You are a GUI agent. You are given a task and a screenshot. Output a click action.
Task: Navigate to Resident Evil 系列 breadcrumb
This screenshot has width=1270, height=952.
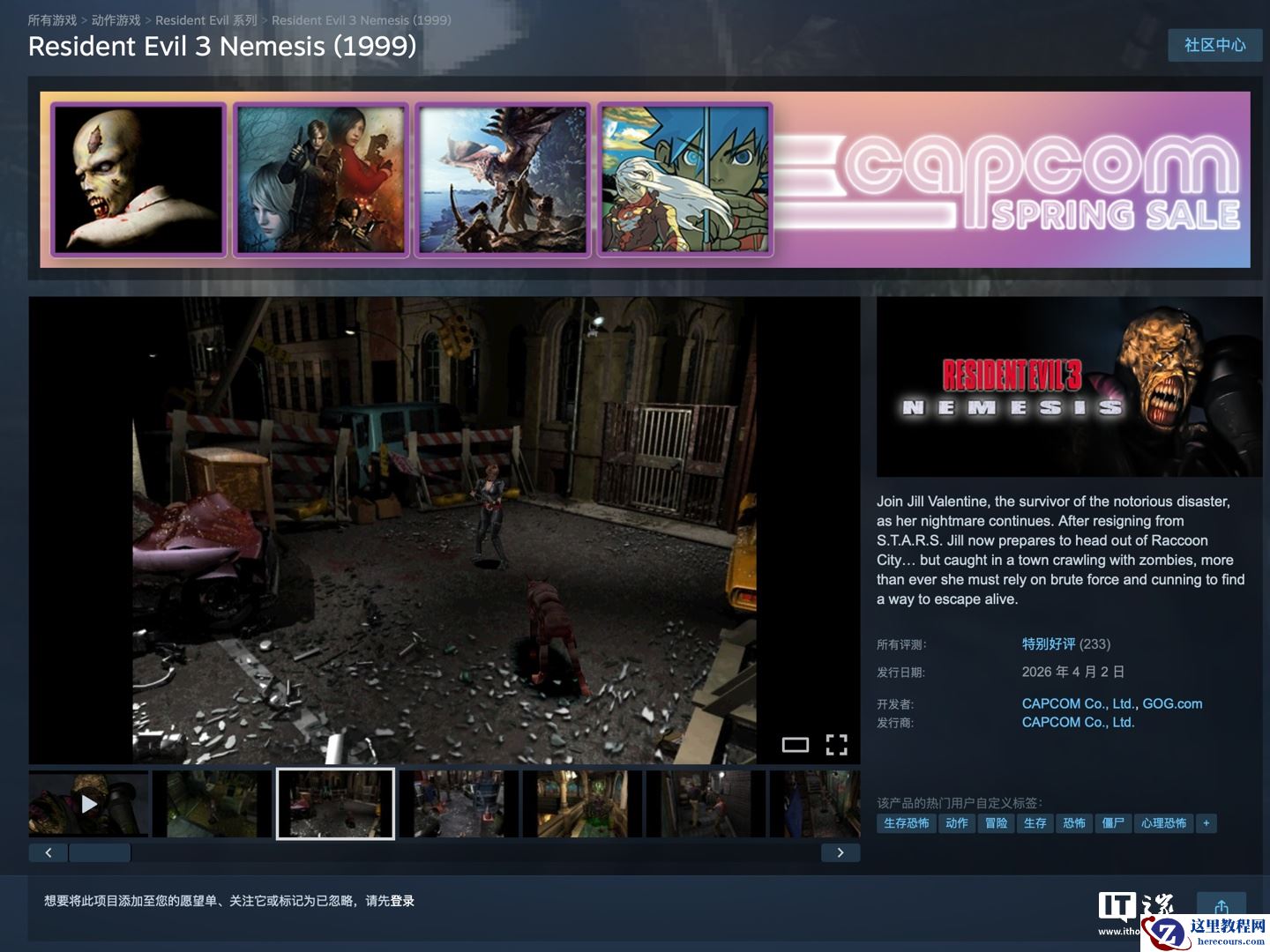206,19
